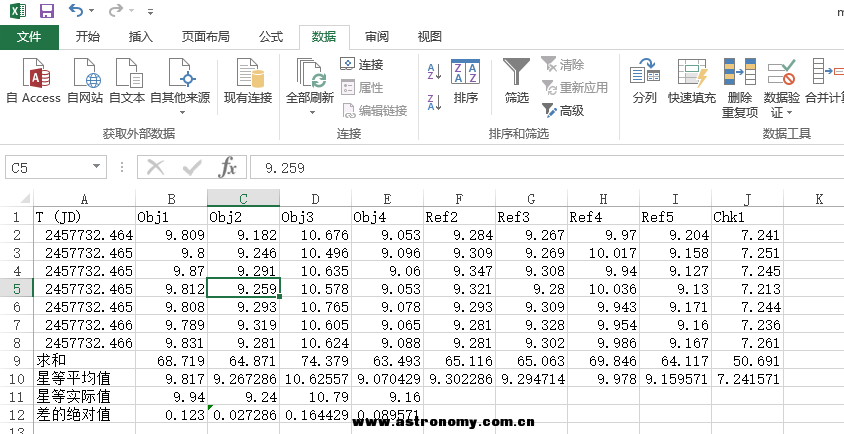This screenshot has height=434, width=844.
Task: Select row header 9
Action: point(16,360)
